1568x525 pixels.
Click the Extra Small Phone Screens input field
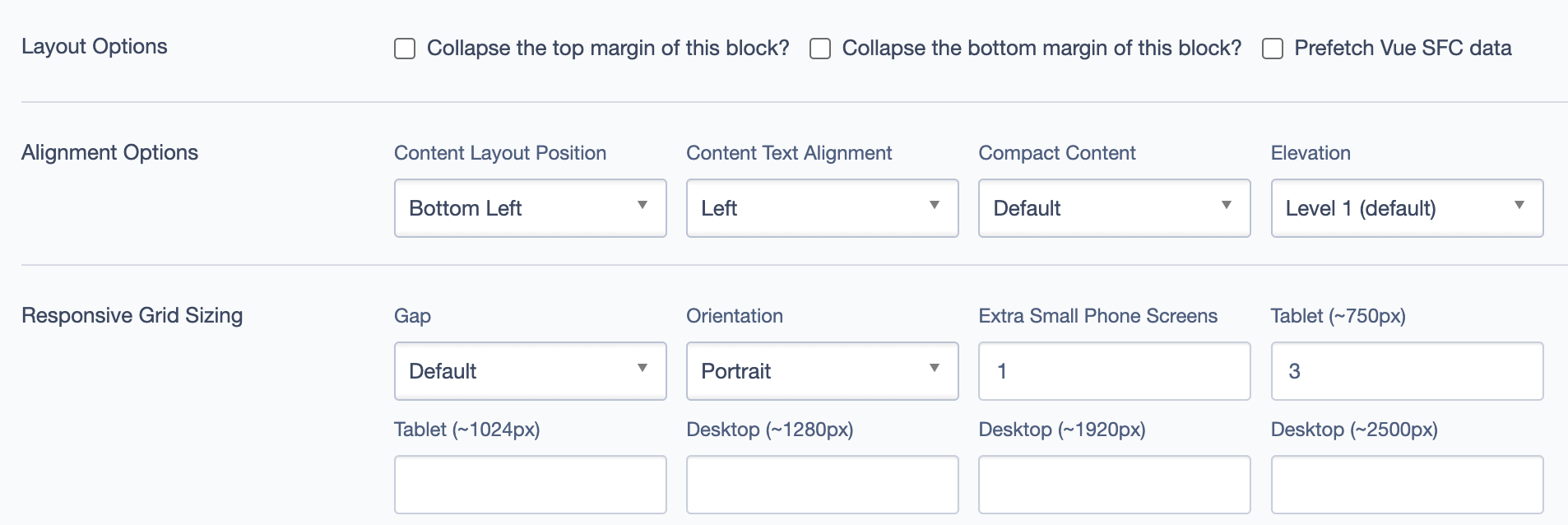pyautogui.click(x=1114, y=371)
